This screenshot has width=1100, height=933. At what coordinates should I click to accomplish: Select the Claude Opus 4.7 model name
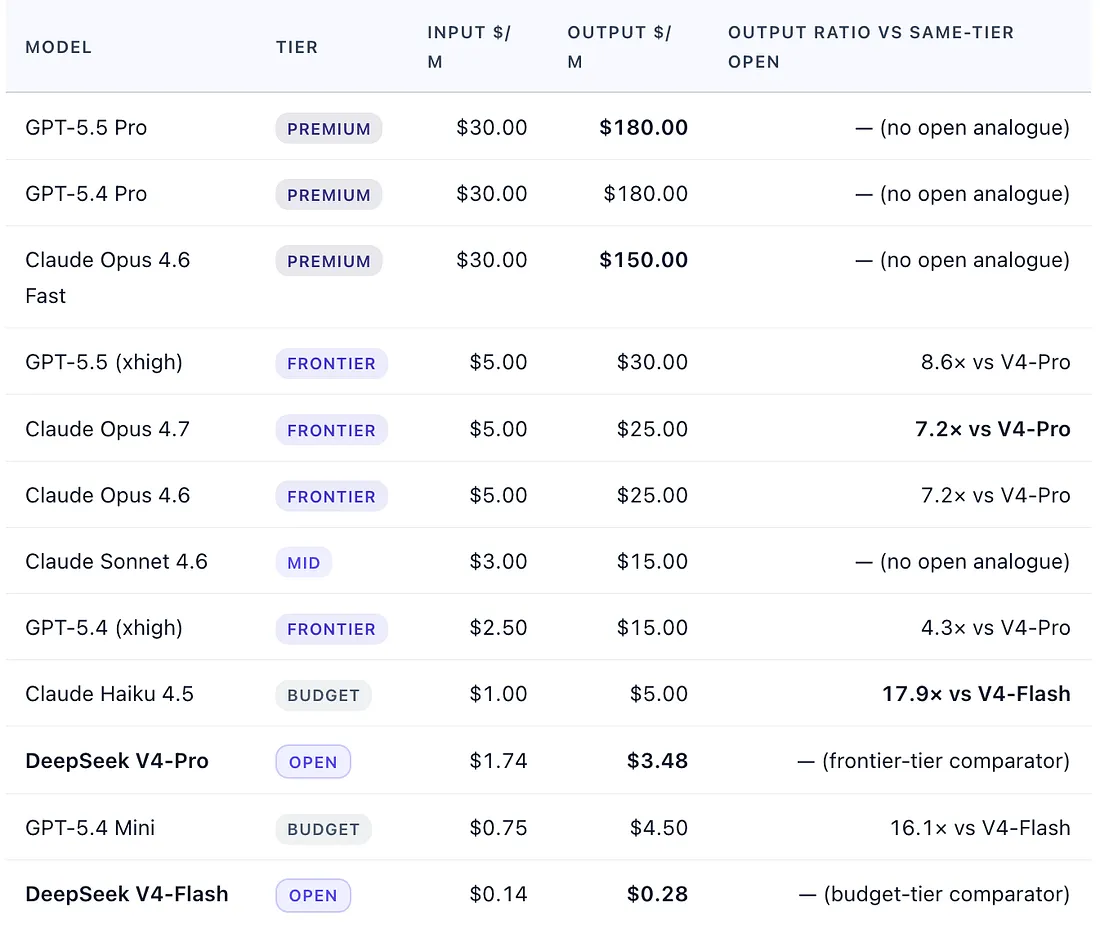(107, 429)
